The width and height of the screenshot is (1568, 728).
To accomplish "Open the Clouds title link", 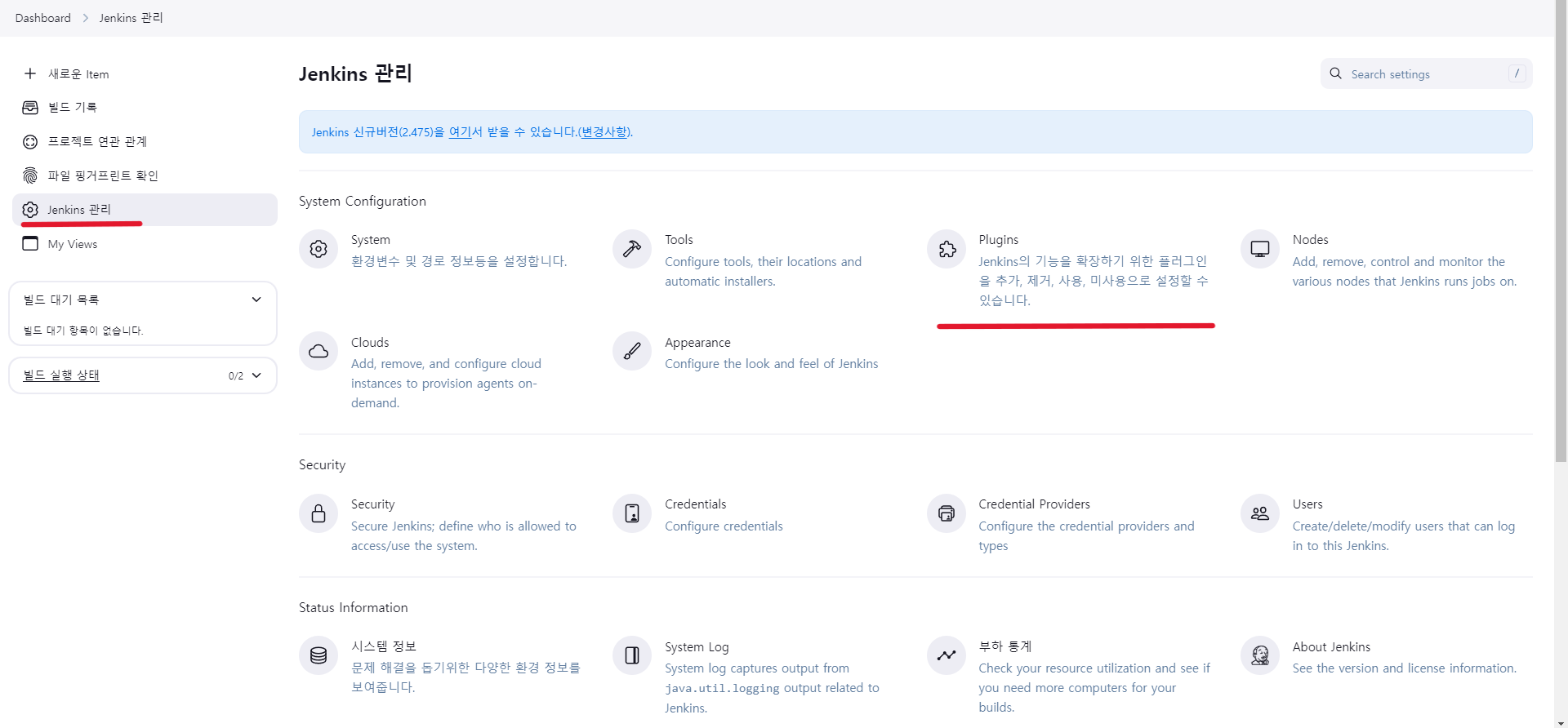I will (x=370, y=342).
